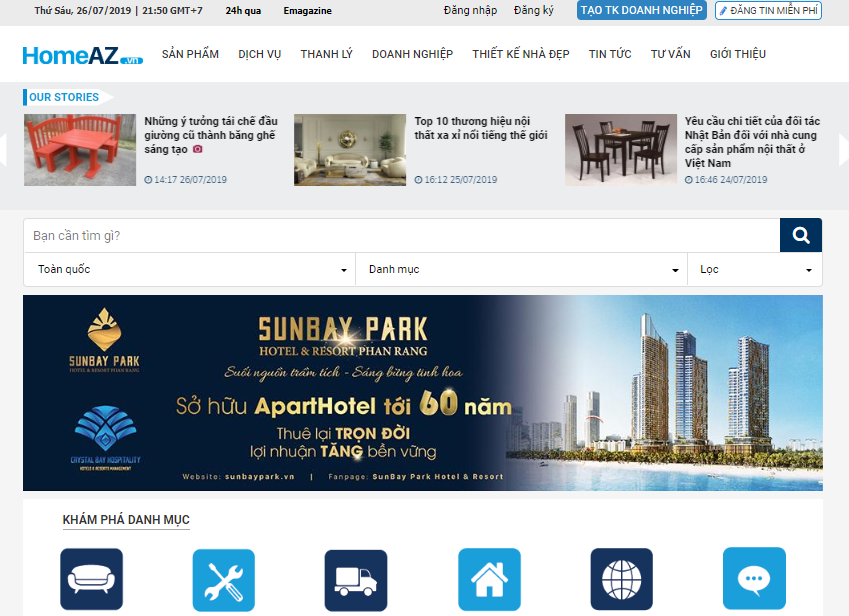
Task: Open the Emagazine link
Action: click(x=308, y=11)
